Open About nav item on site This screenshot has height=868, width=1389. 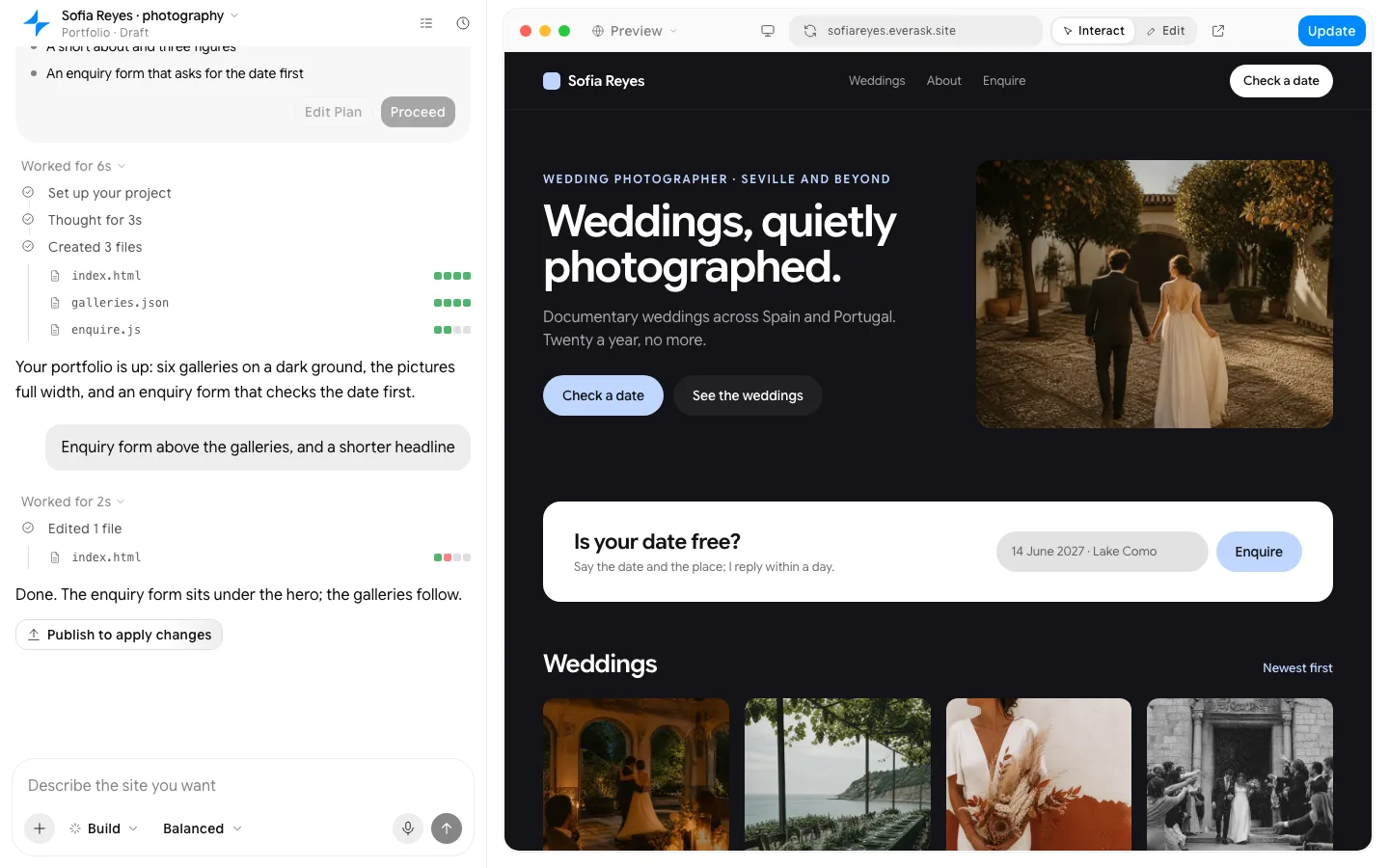coord(944,81)
